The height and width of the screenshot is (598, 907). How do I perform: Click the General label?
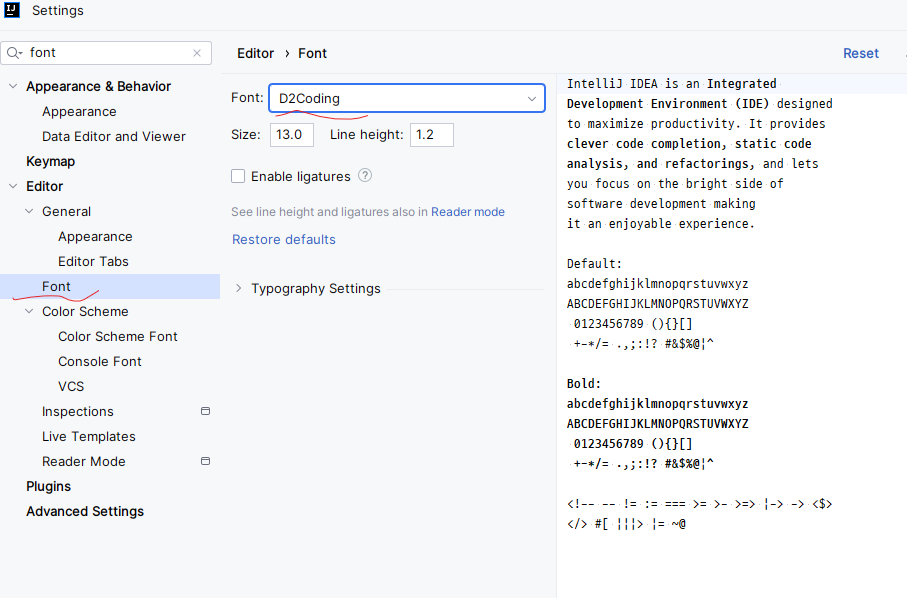click(x=66, y=211)
